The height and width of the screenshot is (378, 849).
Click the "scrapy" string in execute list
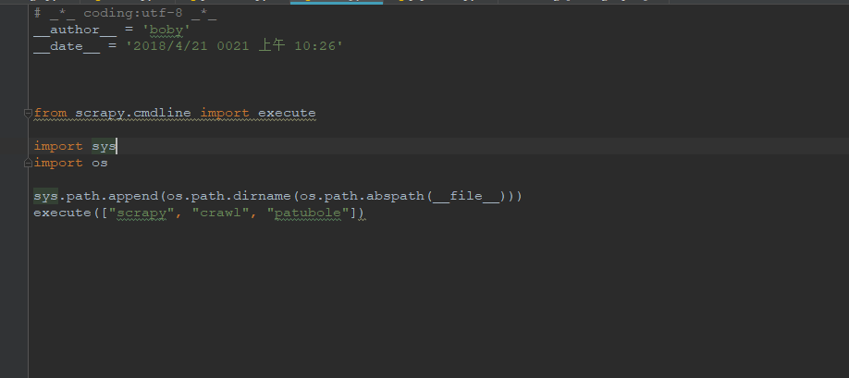141,213
